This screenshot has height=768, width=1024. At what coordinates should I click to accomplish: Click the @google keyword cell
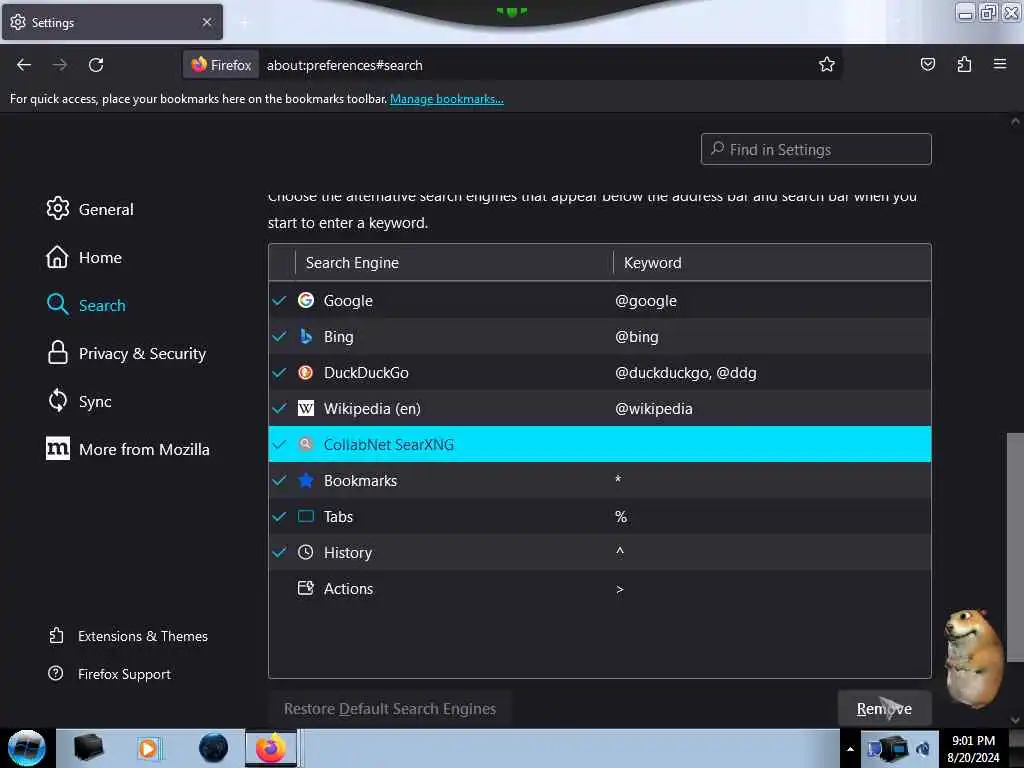[x=646, y=300]
